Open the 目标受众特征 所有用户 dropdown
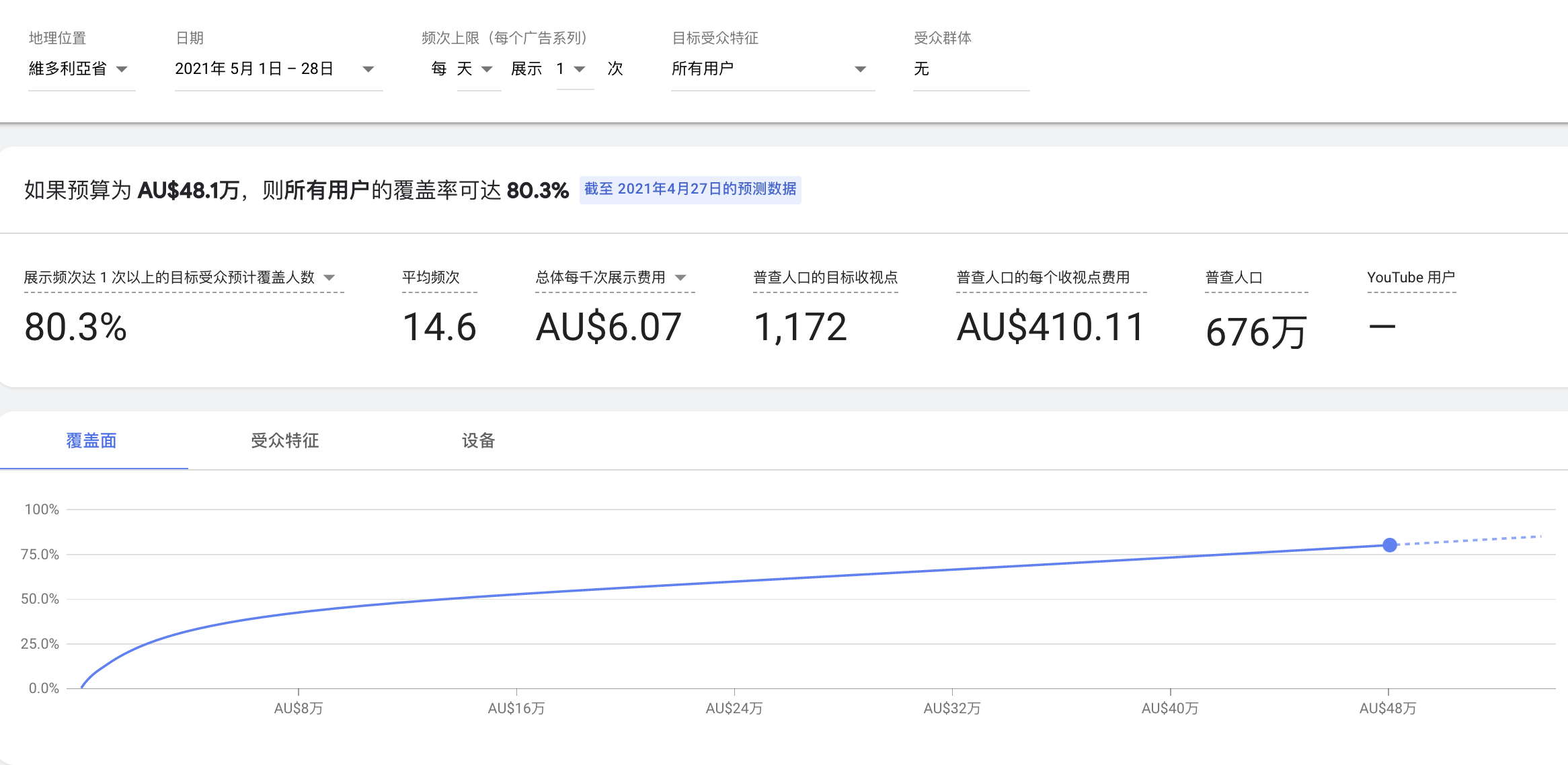The height and width of the screenshot is (765, 1568). [773, 69]
